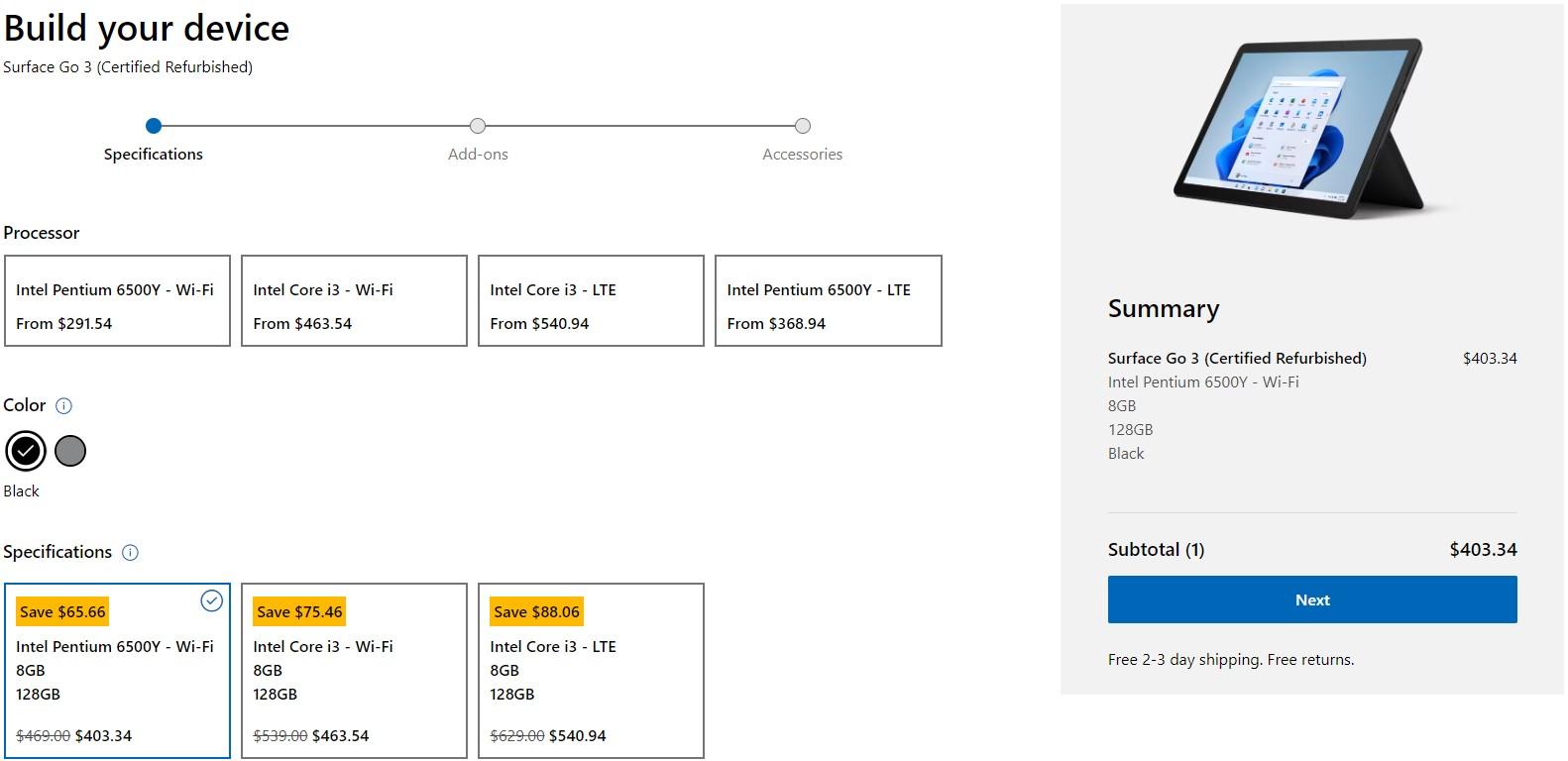1568x761 pixels.
Task: Click the Specifications step circle in progress bar
Action: coord(153,126)
